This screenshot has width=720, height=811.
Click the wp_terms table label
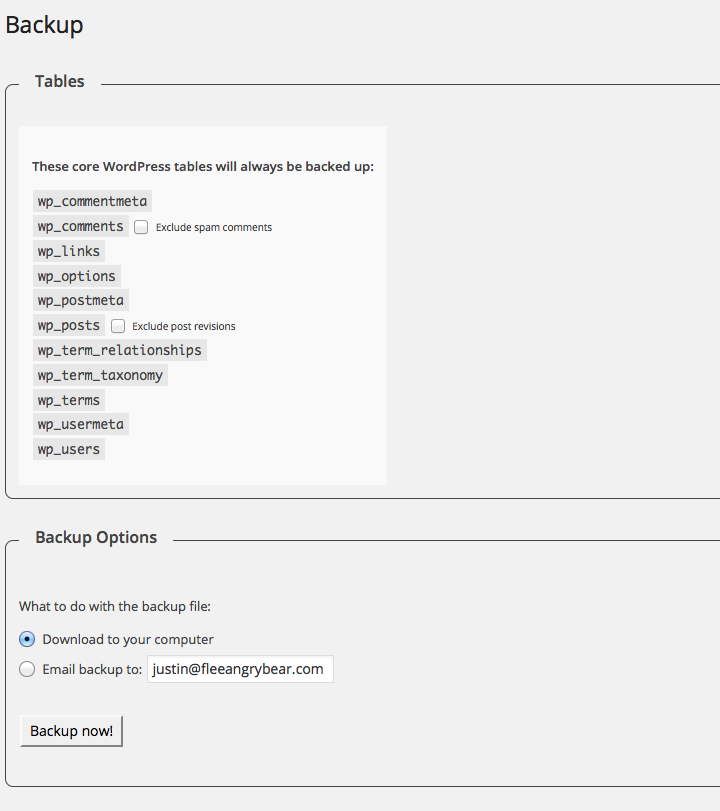click(69, 400)
